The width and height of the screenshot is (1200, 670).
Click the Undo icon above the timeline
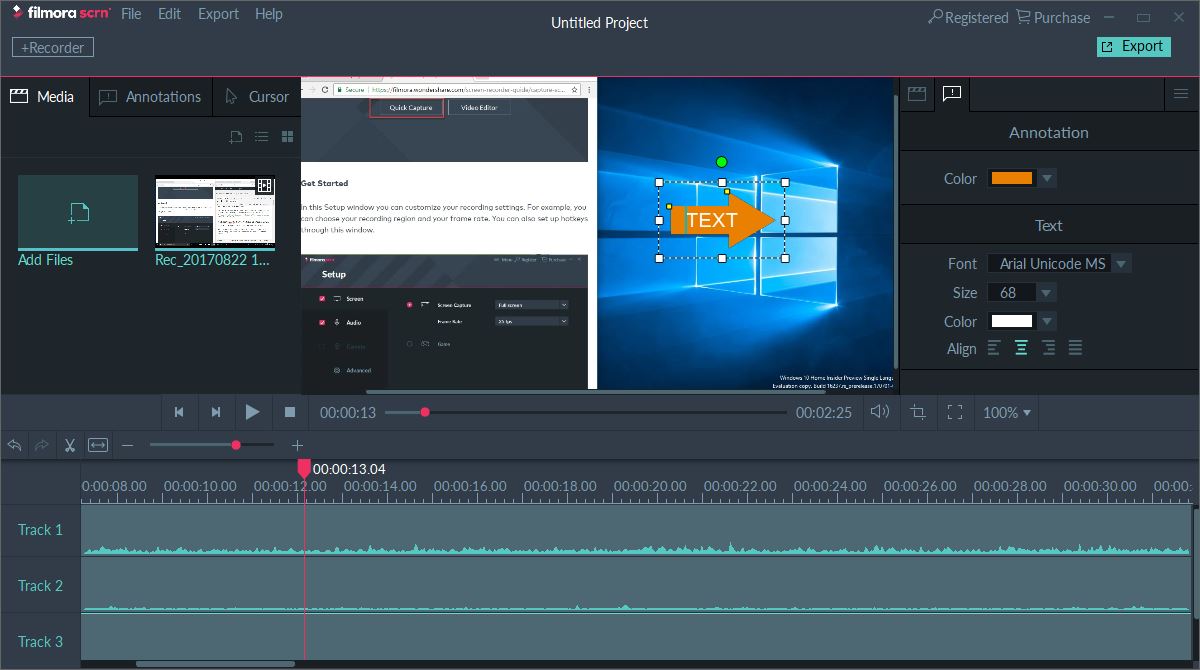[x=15, y=445]
